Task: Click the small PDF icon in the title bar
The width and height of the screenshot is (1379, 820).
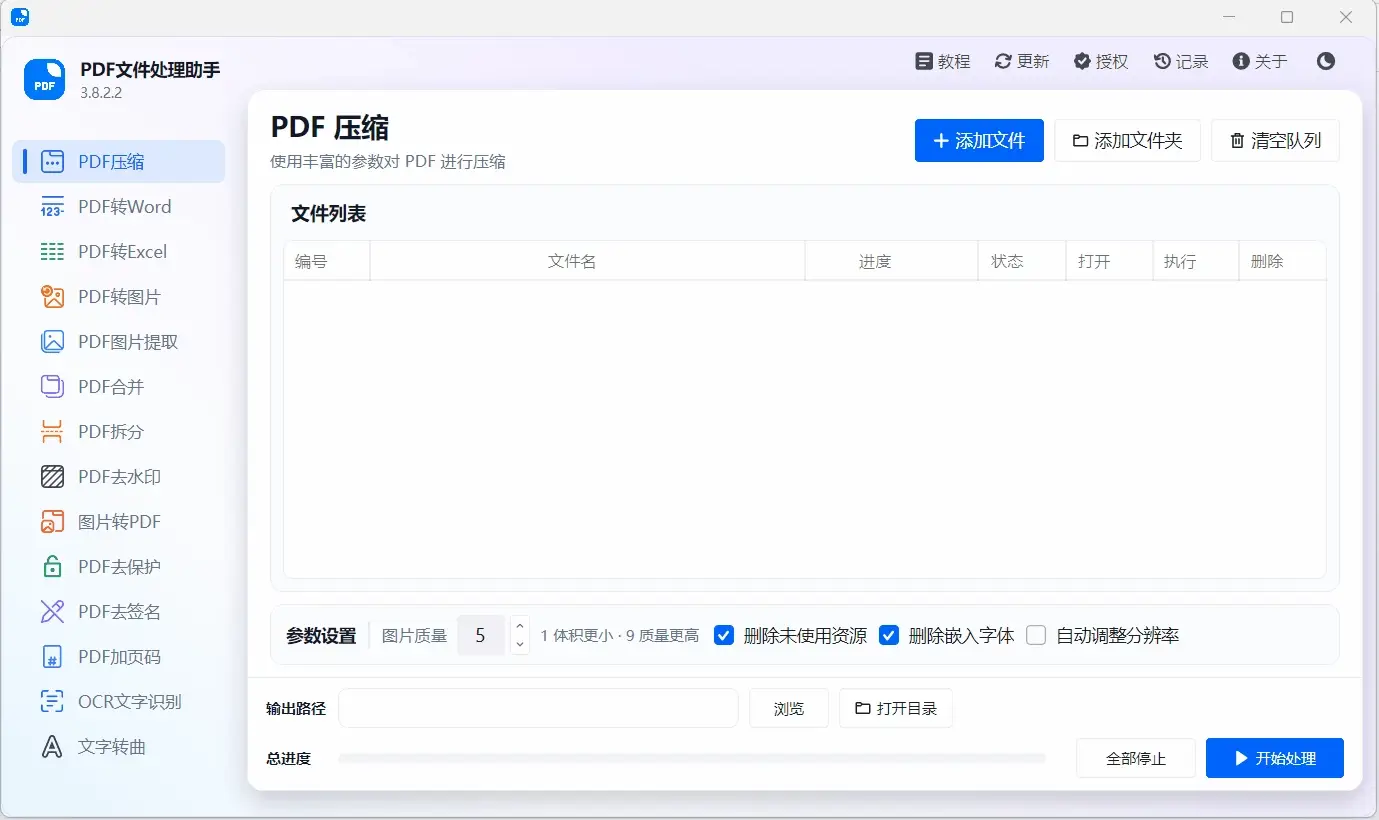Action: [x=19, y=17]
